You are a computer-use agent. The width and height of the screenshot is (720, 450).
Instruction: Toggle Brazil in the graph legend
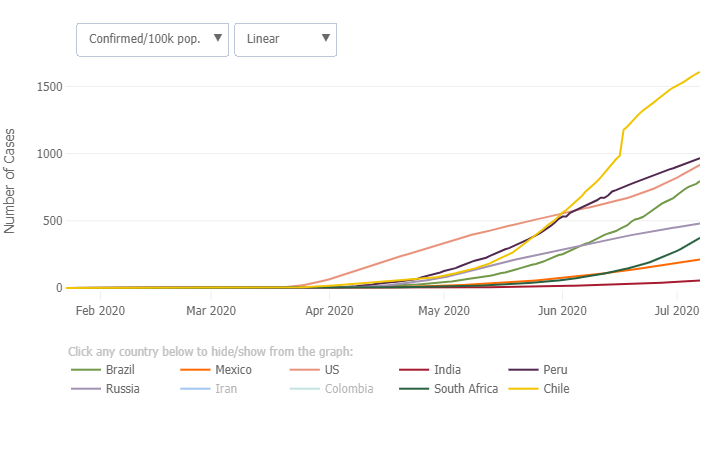pos(120,370)
